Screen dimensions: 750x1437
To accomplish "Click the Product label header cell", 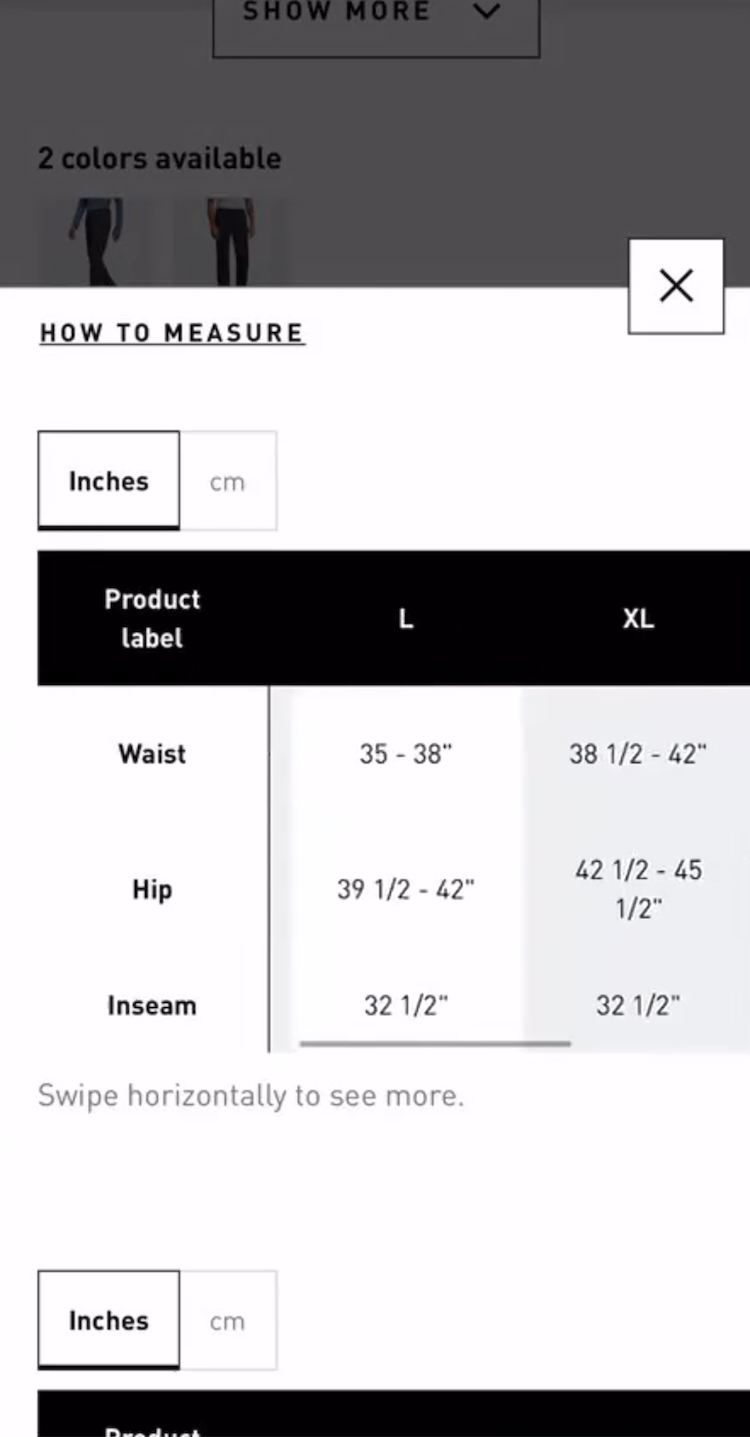I will pos(152,618).
